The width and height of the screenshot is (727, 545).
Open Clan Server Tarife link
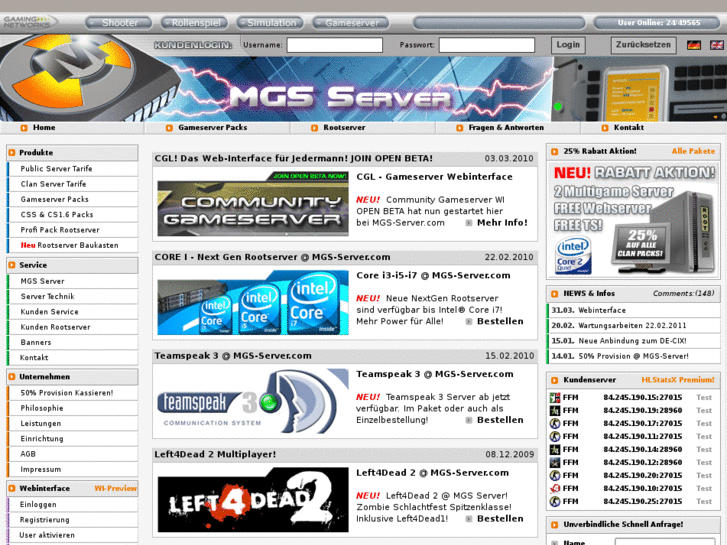[53, 184]
